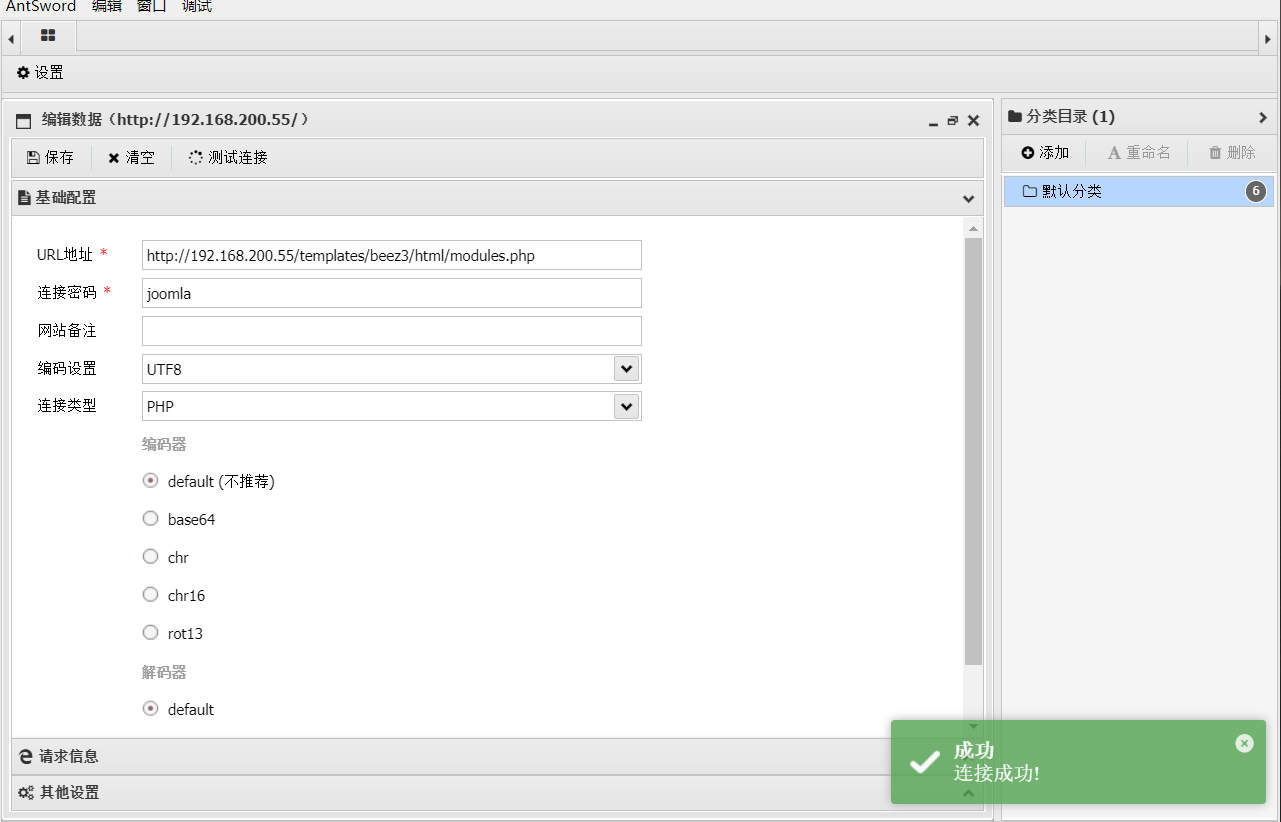Maximize the 编辑数据 panel

953,120
